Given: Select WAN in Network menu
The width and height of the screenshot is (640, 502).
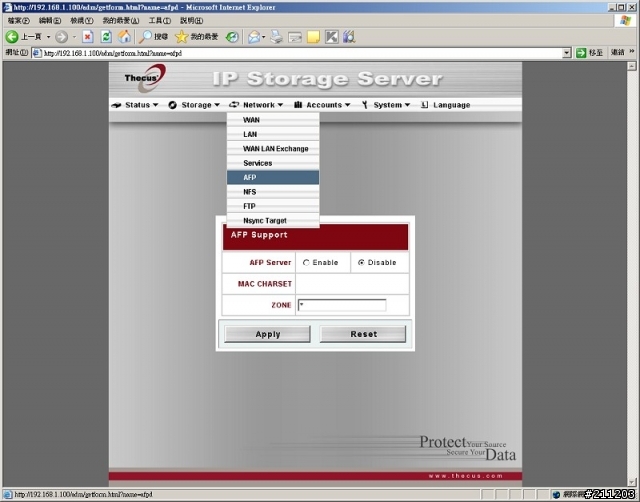Looking at the screenshot, I should 273,120.
